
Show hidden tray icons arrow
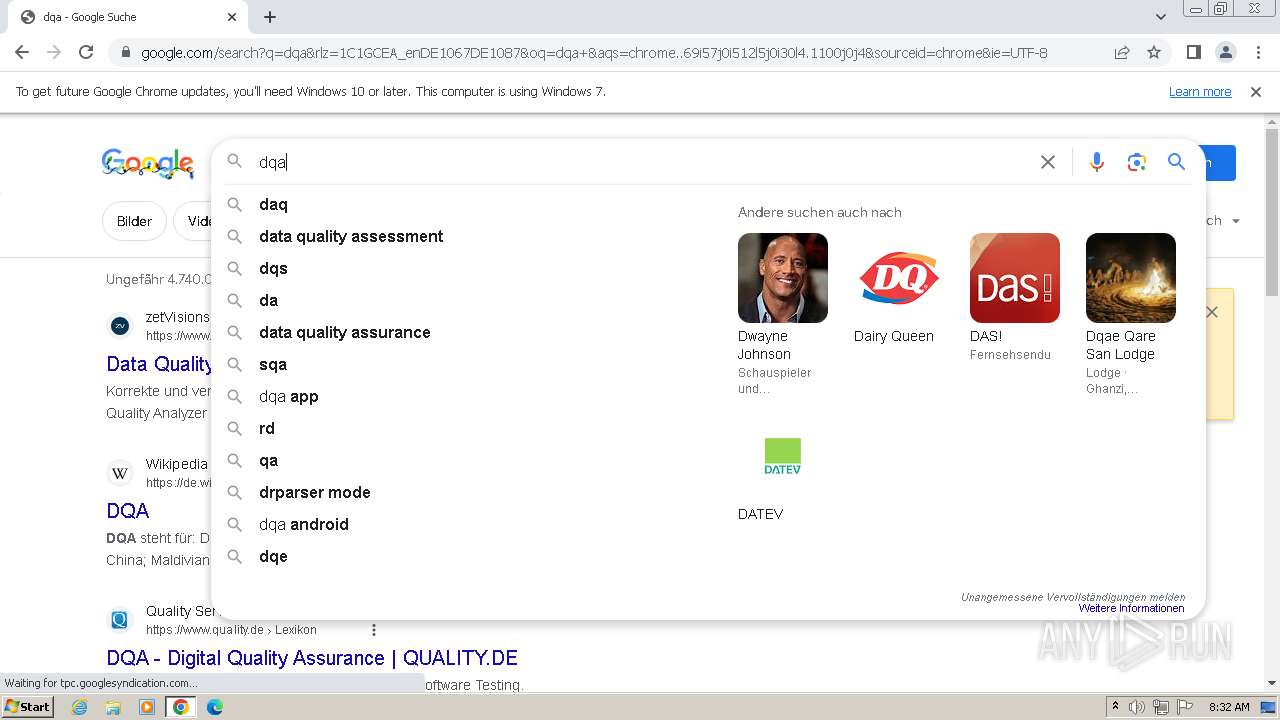pos(1115,707)
